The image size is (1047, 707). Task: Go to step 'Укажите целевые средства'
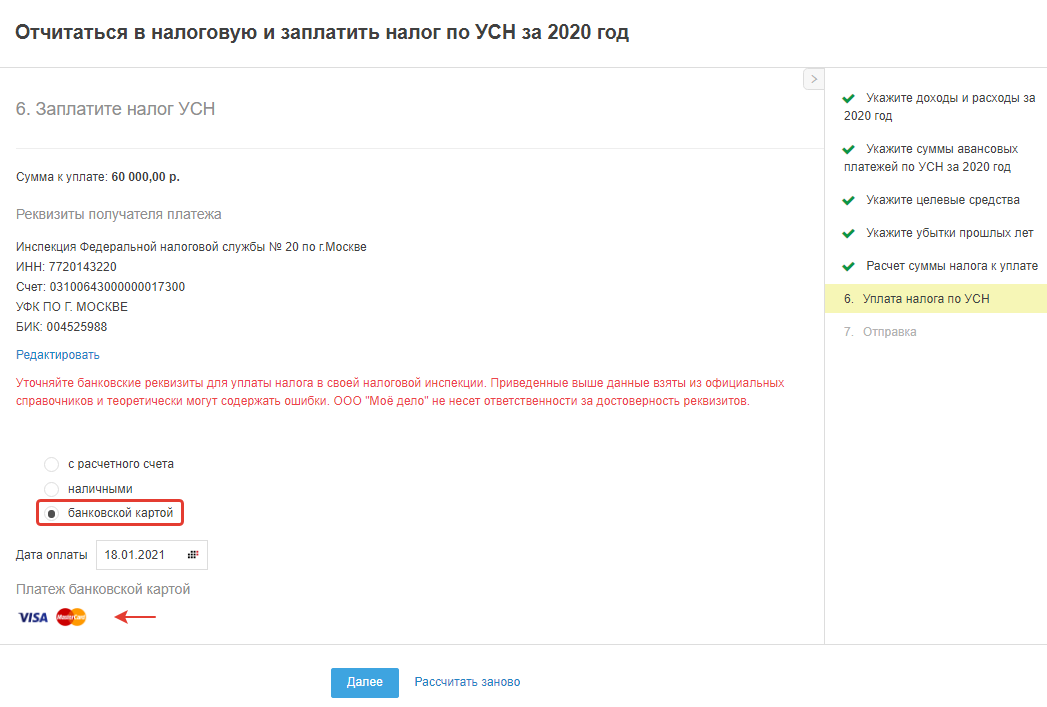coord(943,200)
